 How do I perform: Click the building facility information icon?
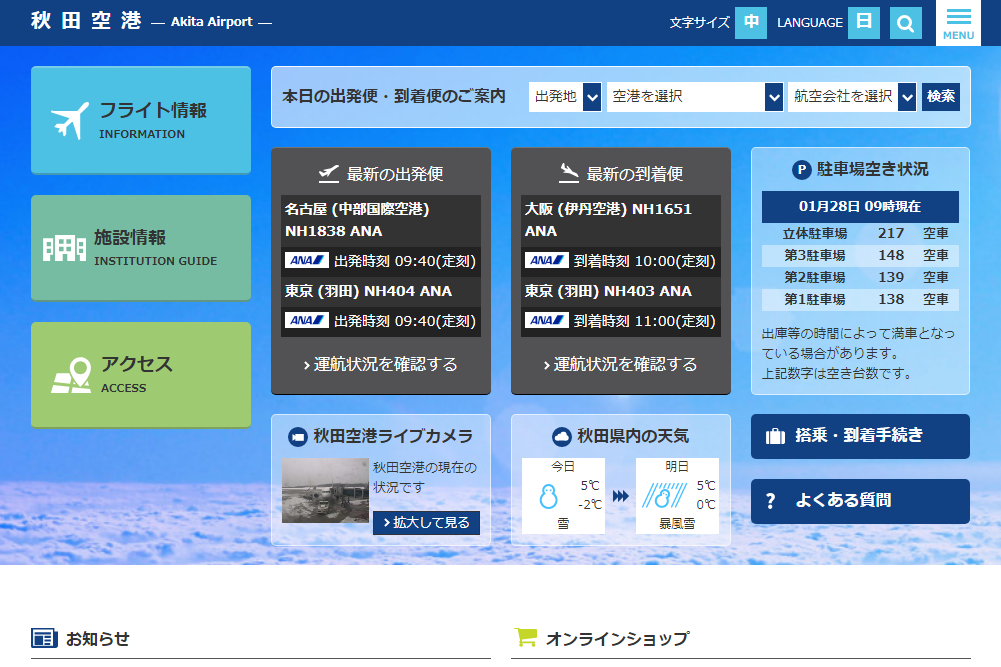point(65,248)
